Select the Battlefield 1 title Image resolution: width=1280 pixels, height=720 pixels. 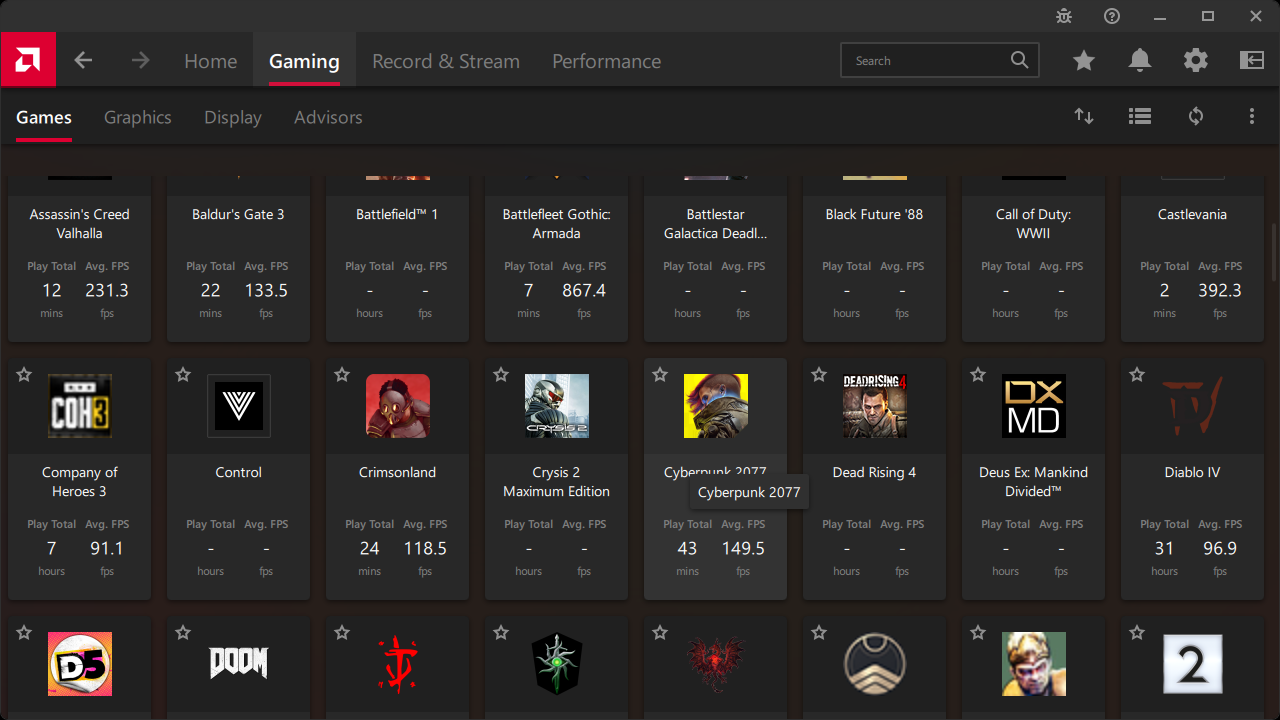point(398,214)
